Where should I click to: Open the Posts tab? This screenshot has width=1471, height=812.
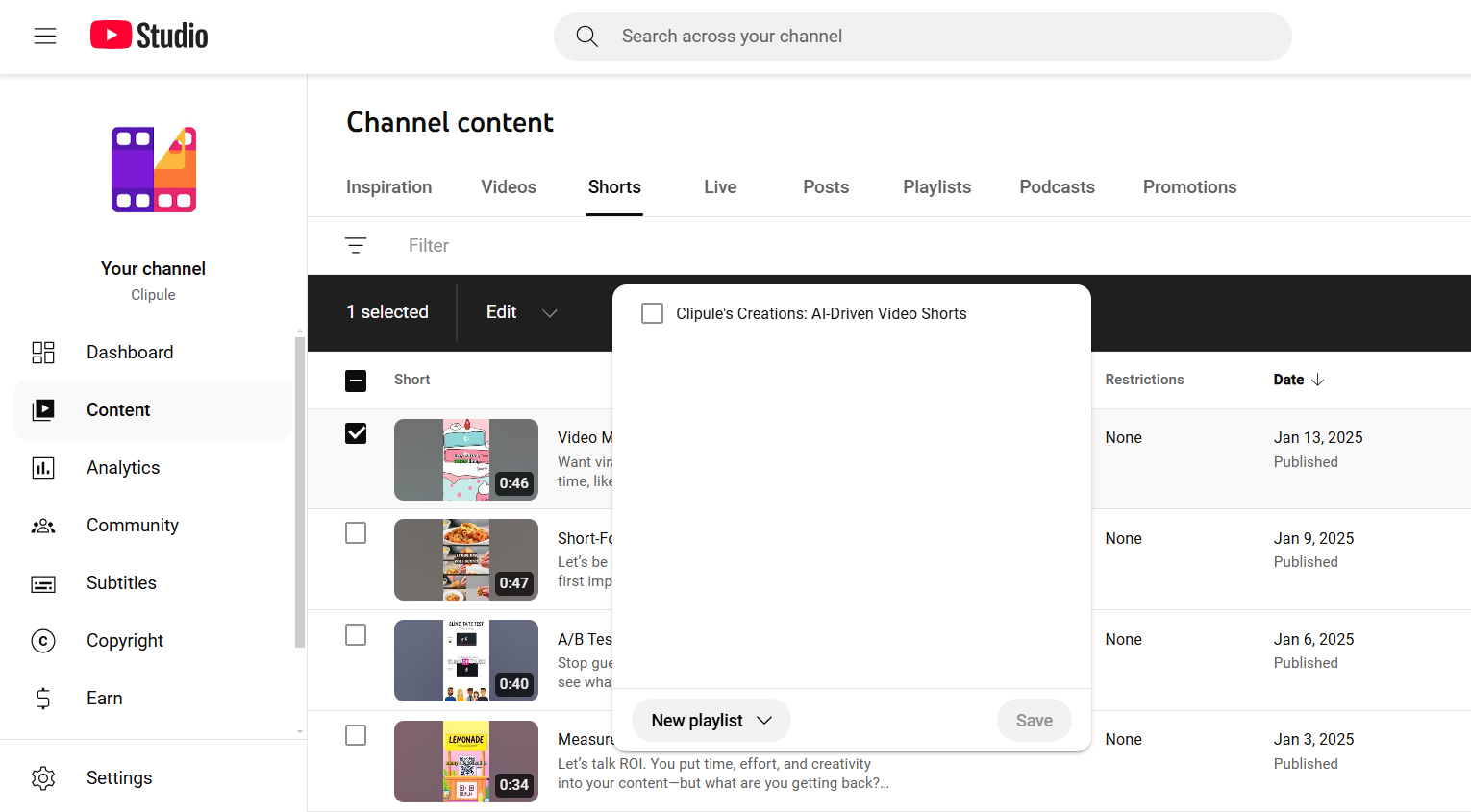pos(826,187)
